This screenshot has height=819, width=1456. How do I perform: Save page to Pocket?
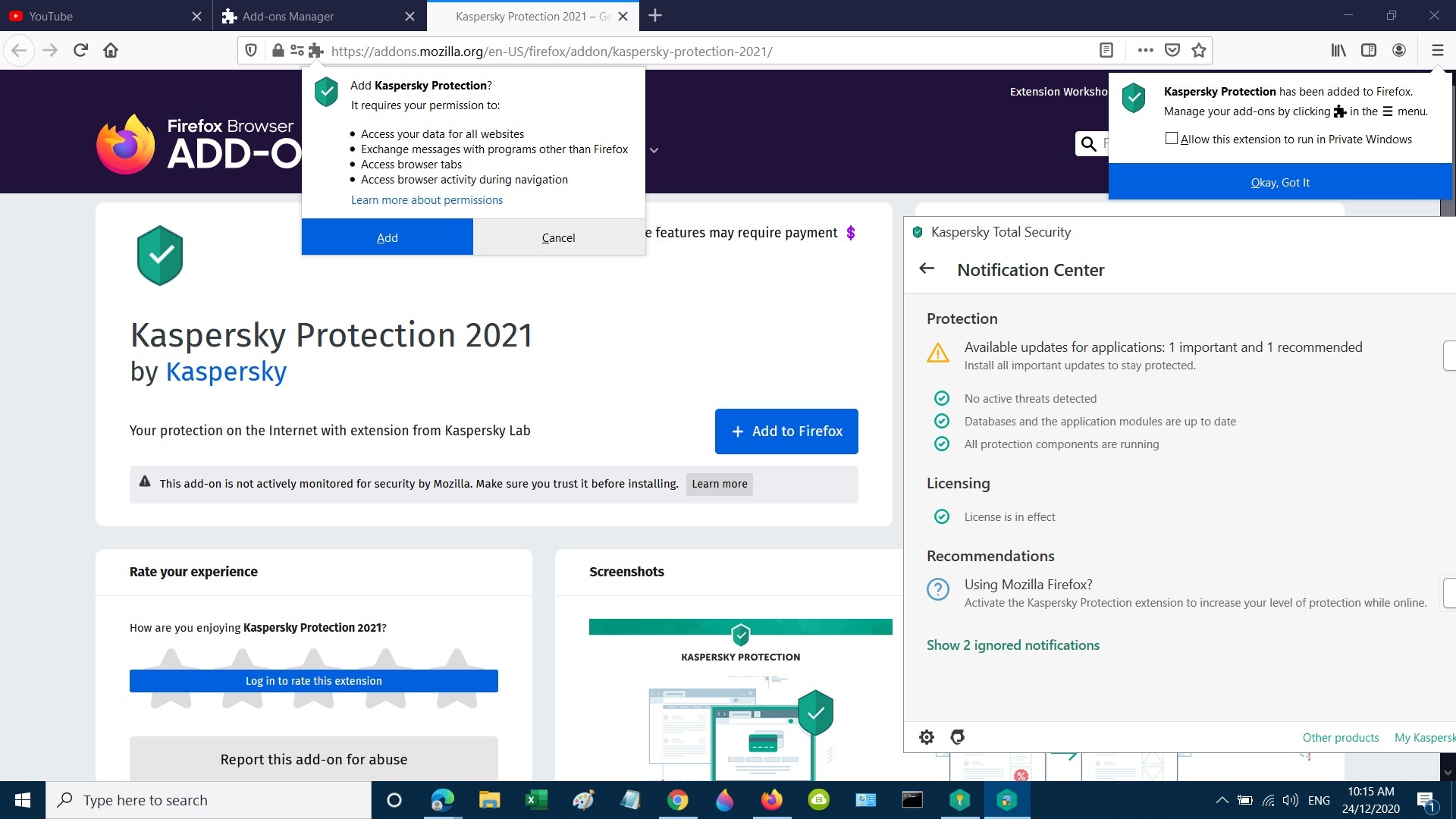[x=1172, y=51]
